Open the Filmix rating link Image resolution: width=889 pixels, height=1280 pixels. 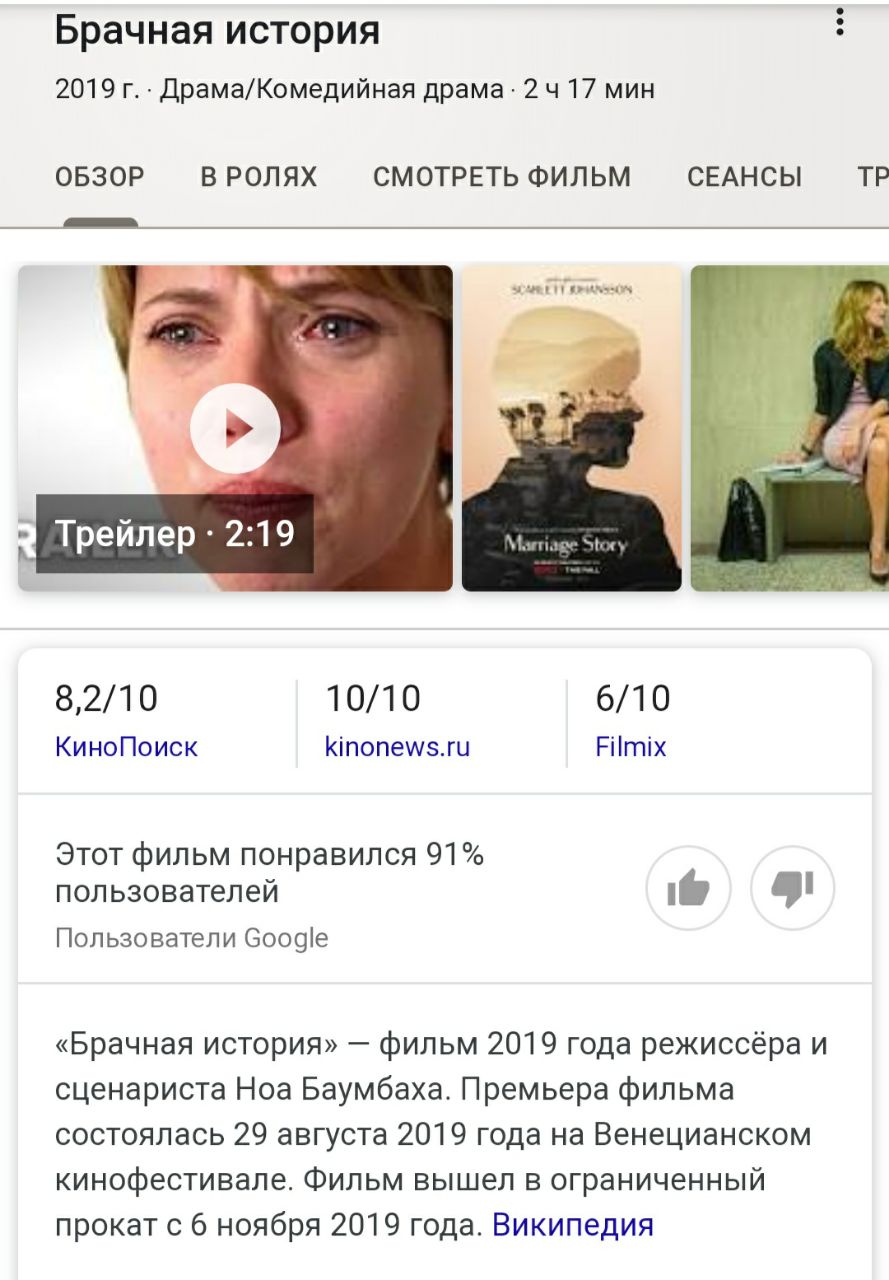tap(631, 747)
